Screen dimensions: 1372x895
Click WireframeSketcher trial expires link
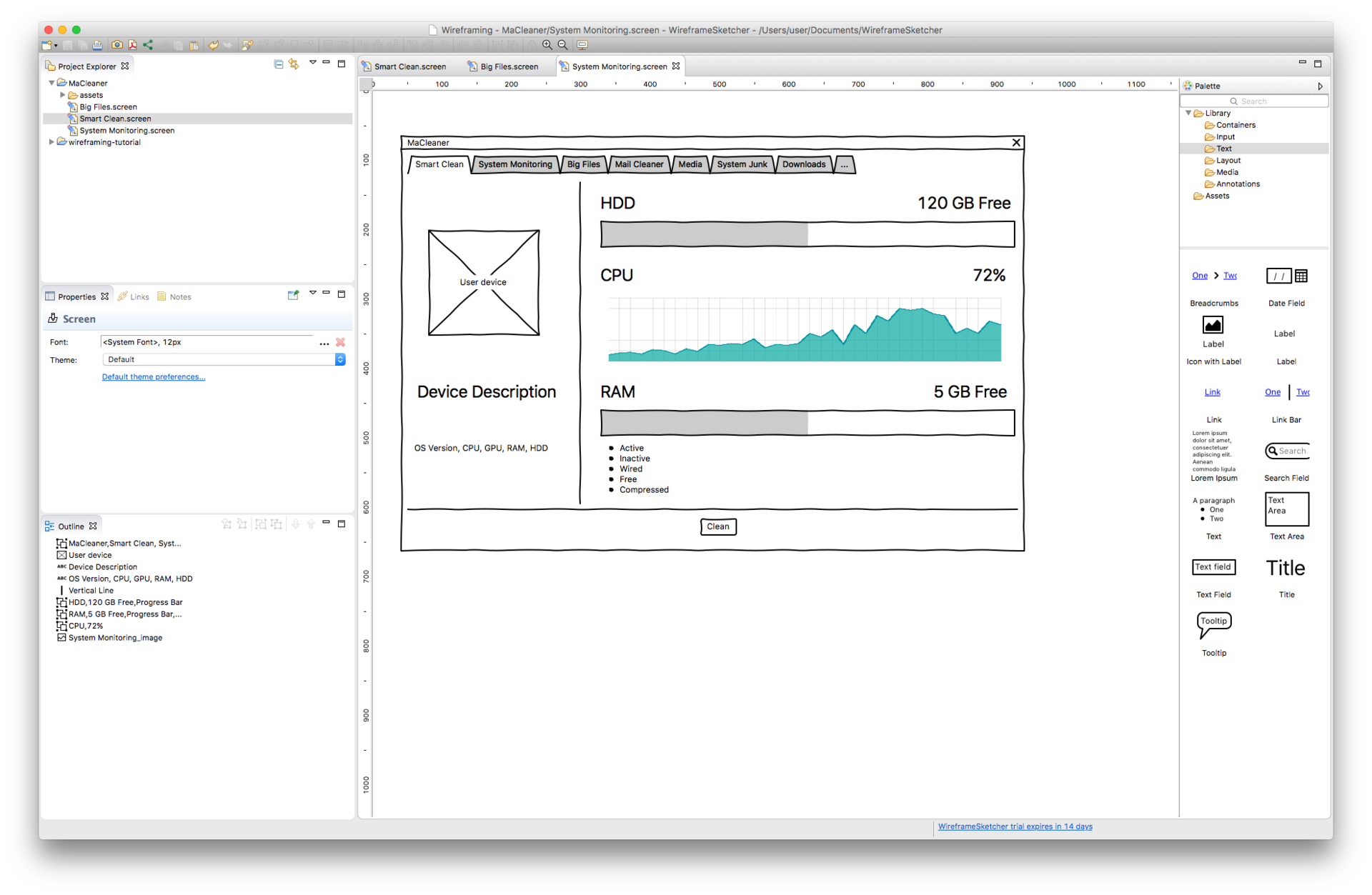click(1015, 826)
